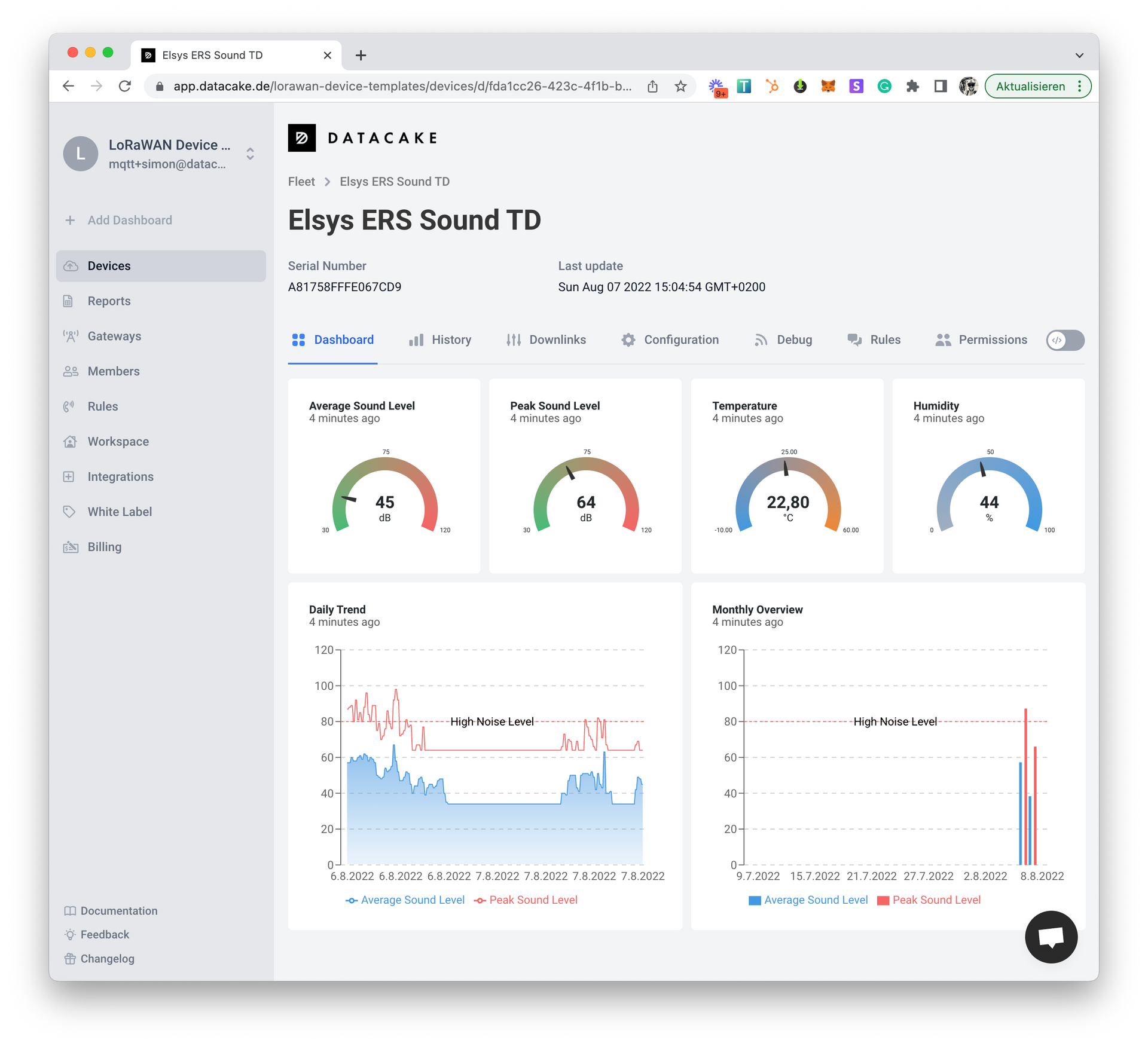1148x1046 pixels.
Task: Toggle Average Sound Level in Monthly Overview legend
Action: coord(816,900)
